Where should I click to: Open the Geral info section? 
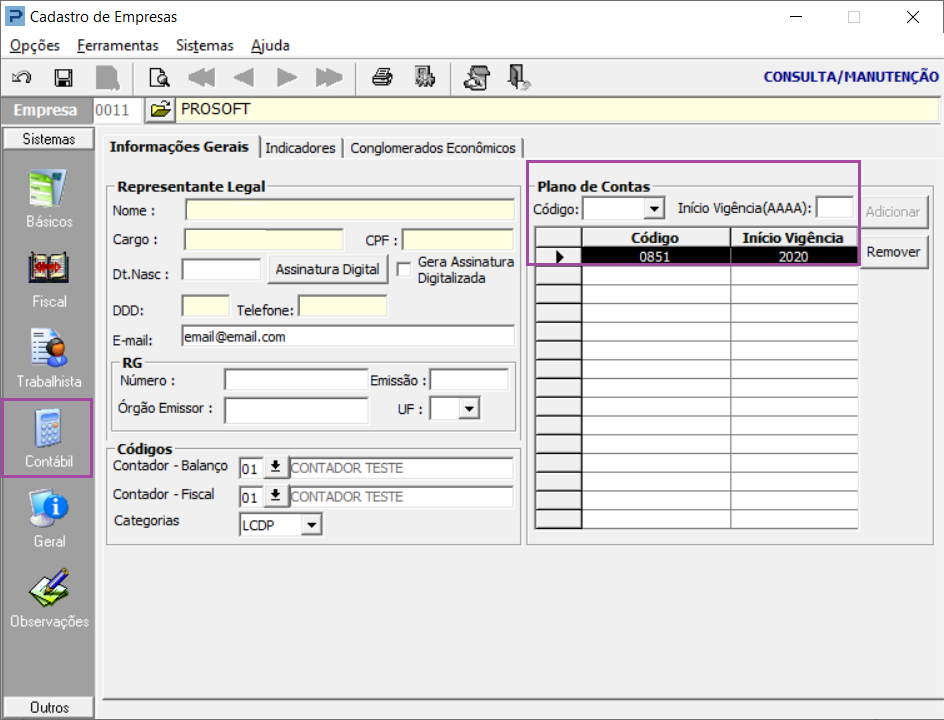click(49, 518)
